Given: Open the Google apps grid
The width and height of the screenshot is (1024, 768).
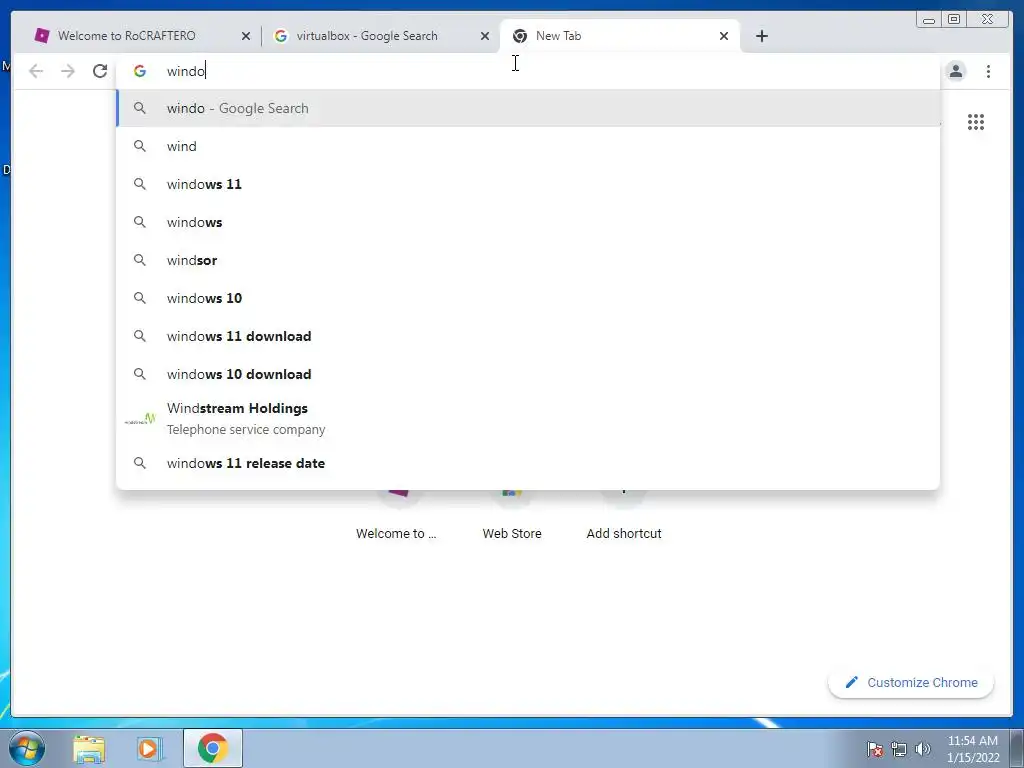Looking at the screenshot, I should pyautogui.click(x=976, y=122).
